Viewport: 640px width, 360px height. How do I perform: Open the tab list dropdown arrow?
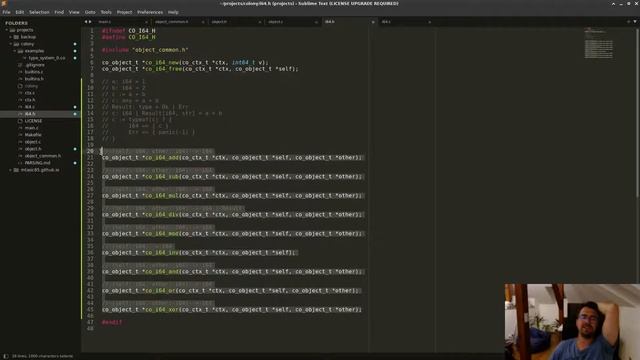pyautogui.click(x=635, y=22)
